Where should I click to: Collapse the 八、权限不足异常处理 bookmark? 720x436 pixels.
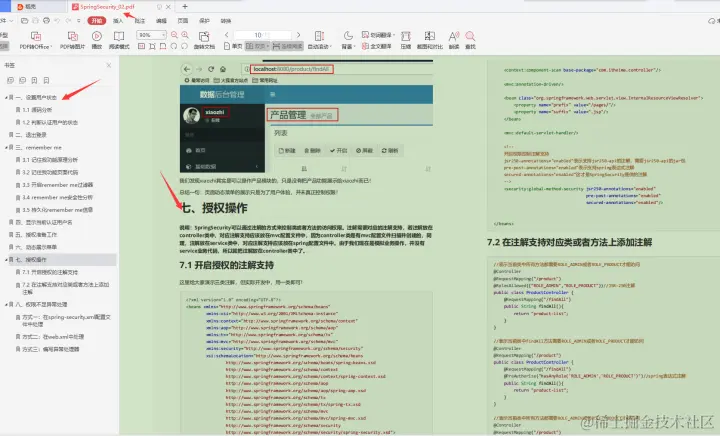(6, 305)
